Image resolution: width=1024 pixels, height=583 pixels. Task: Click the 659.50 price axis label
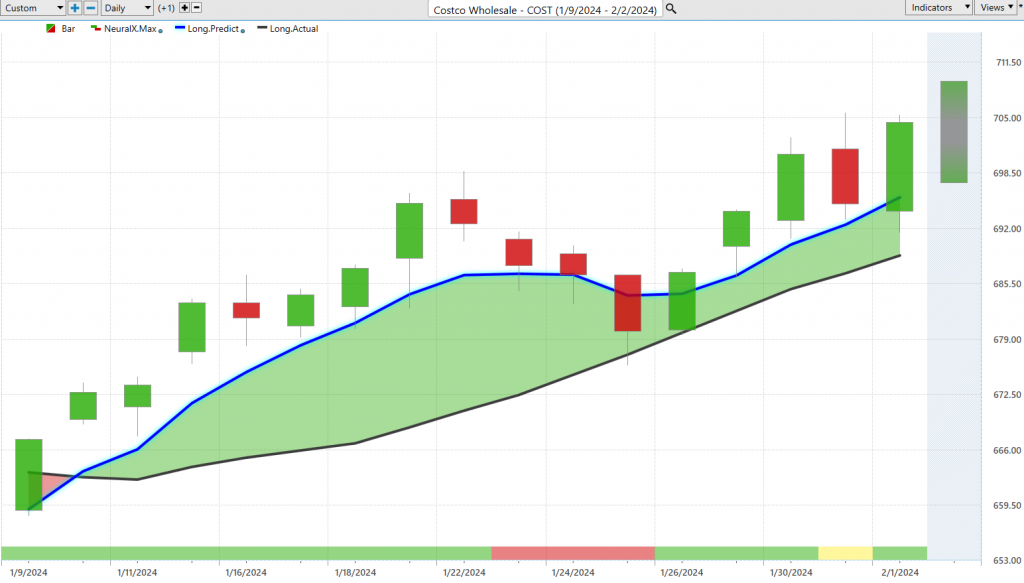[1008, 506]
